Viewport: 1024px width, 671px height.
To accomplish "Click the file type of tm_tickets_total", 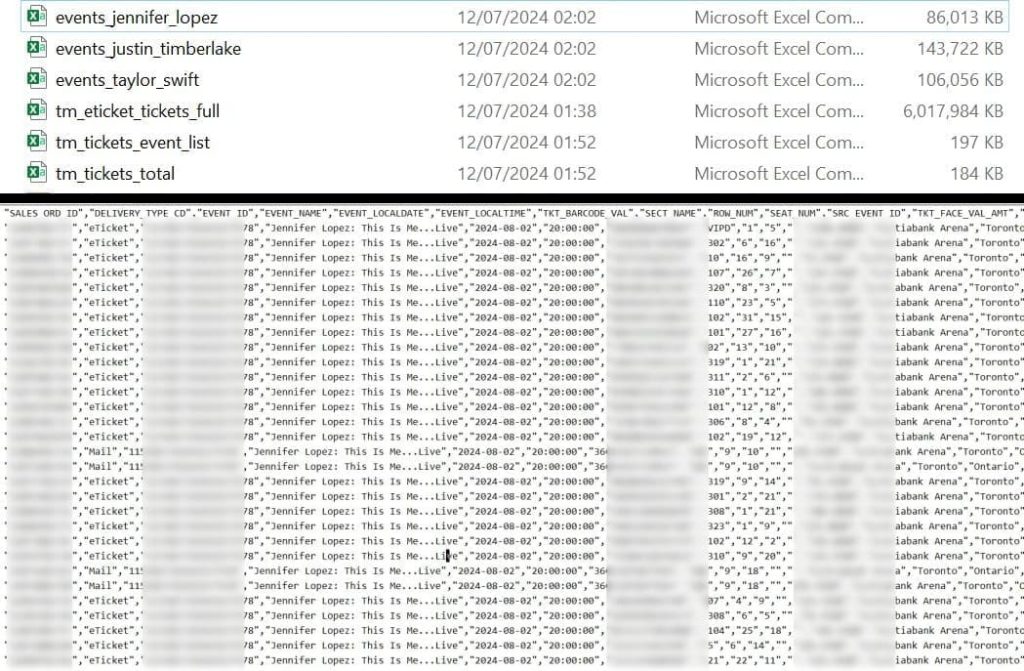I will (x=778, y=174).
